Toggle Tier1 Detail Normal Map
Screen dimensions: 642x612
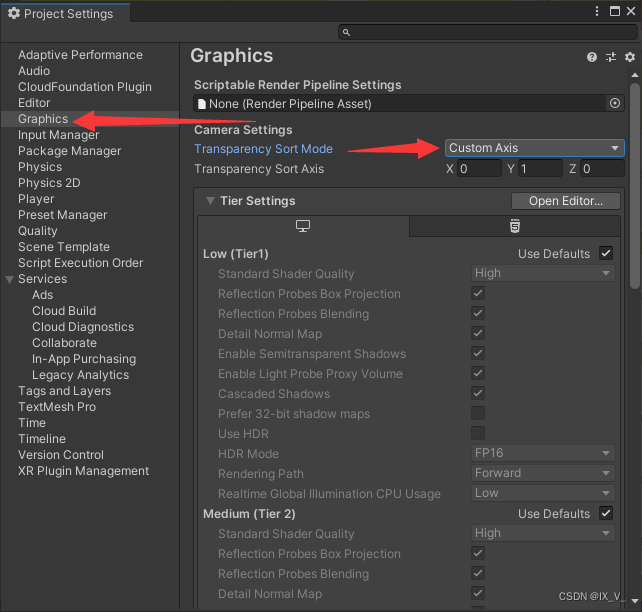[x=478, y=333]
